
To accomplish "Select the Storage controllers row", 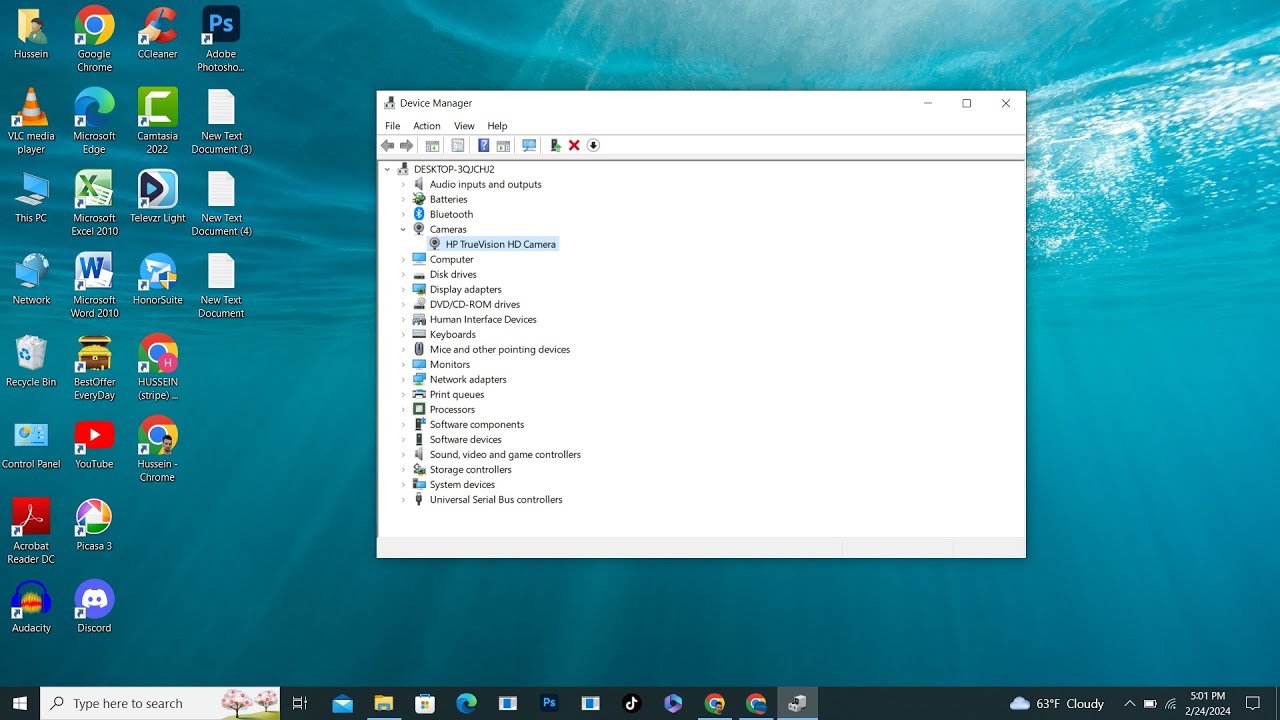I will [x=462, y=470].
